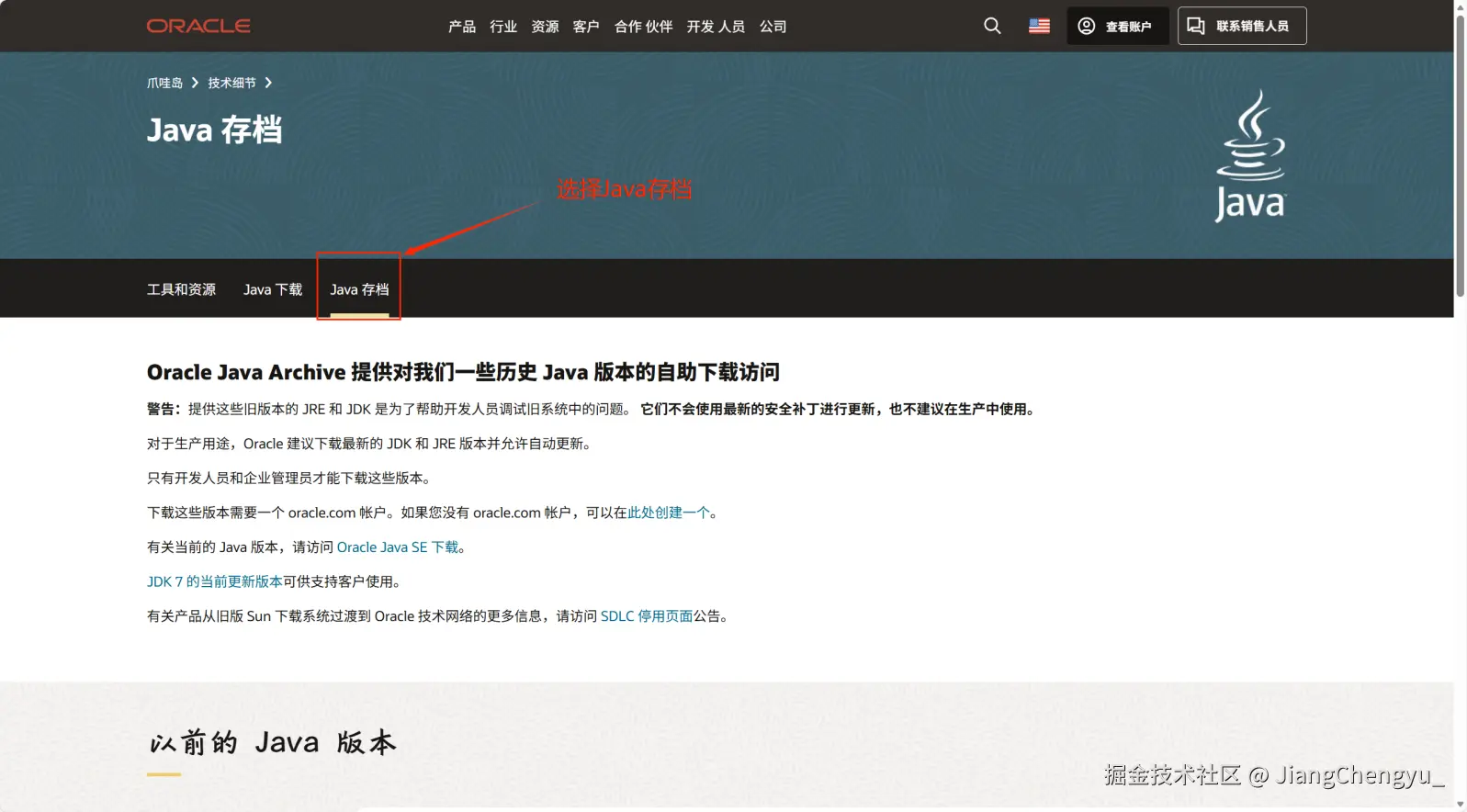Click the text 只有开发人员和企业管理员才能下载这些版本
The image size is (1467, 812).
pyautogui.click(x=288, y=479)
